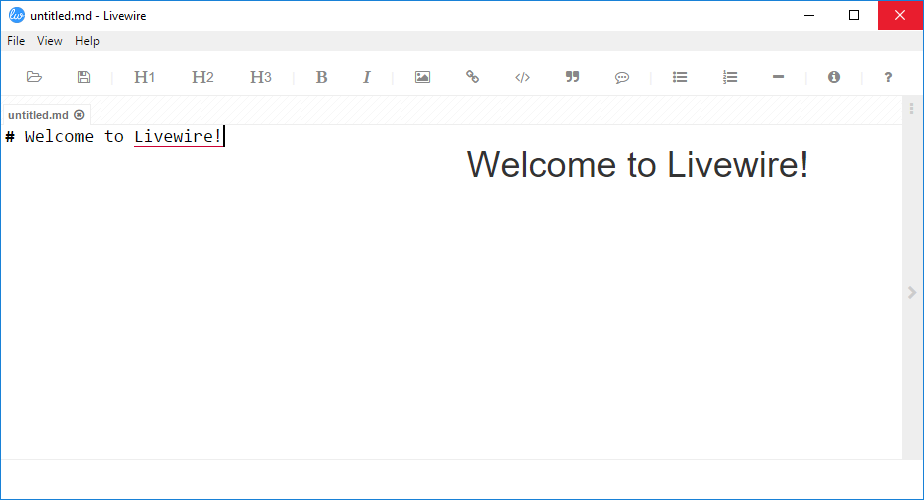Image resolution: width=924 pixels, height=500 pixels.
Task: Click the Livewire app logo in title bar
Action: (16, 15)
